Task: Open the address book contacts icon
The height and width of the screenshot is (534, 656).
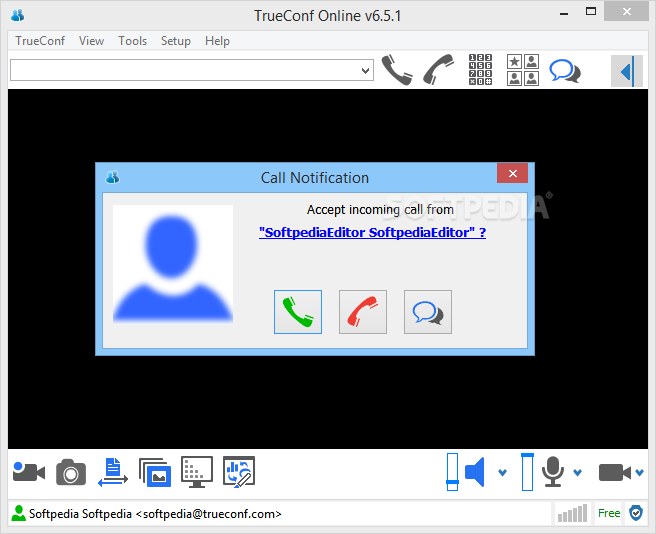Action: (523, 70)
